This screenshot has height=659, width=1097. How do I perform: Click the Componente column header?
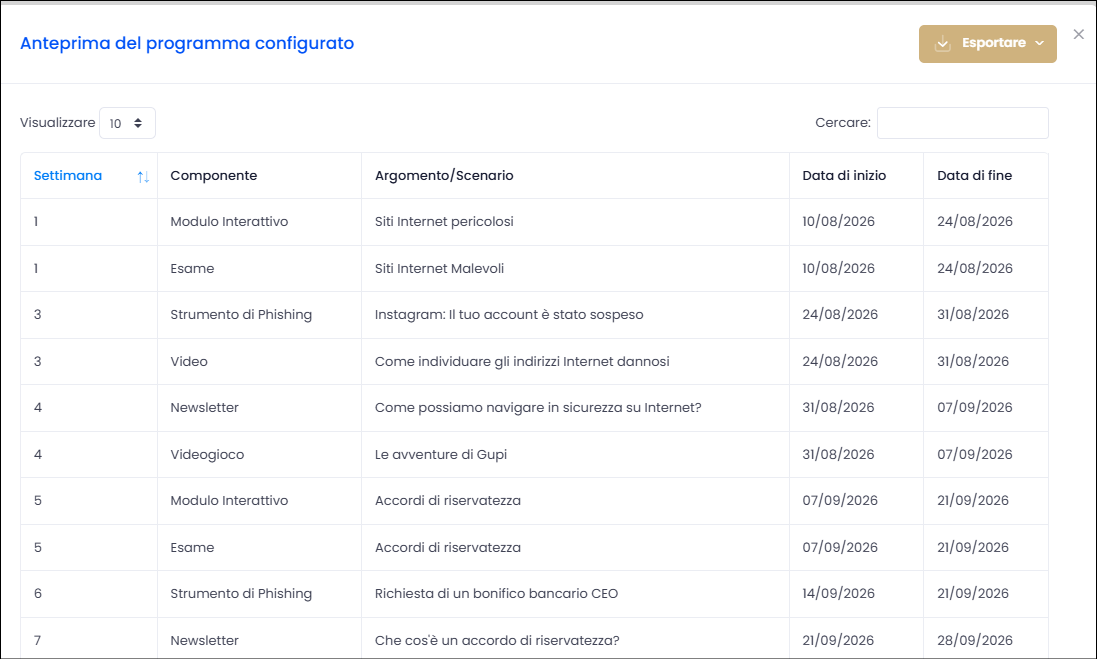[213, 176]
